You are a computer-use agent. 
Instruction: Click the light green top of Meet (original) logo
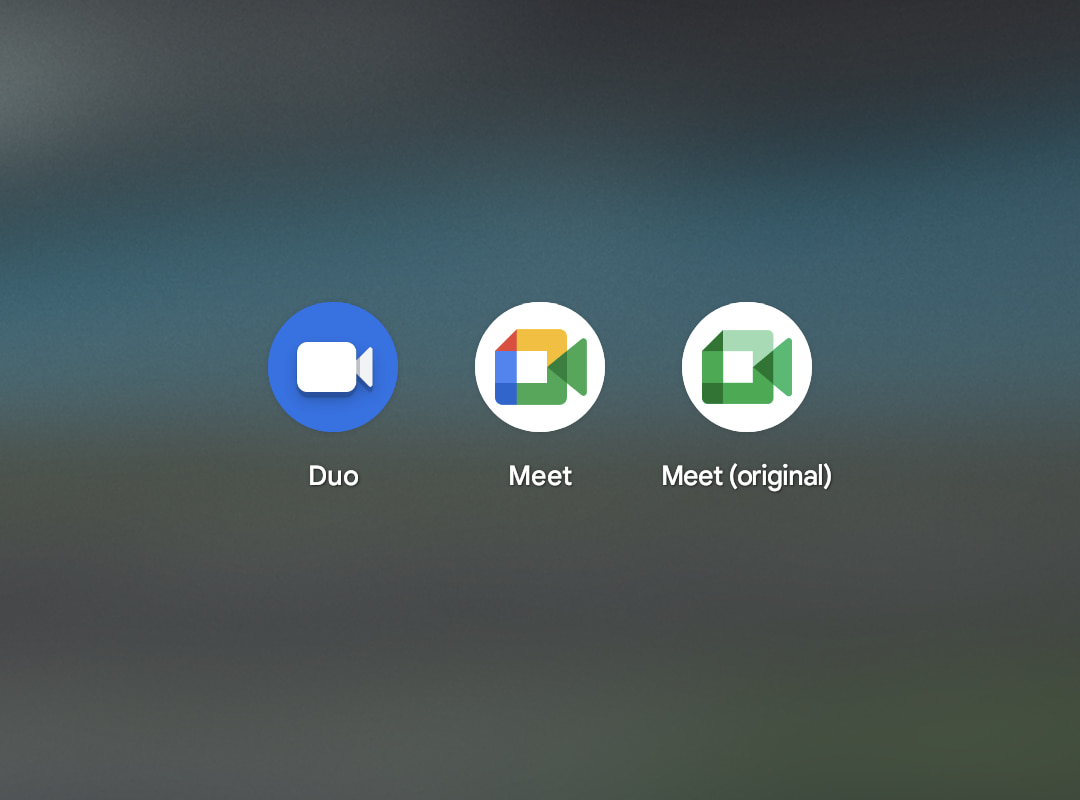[748, 340]
